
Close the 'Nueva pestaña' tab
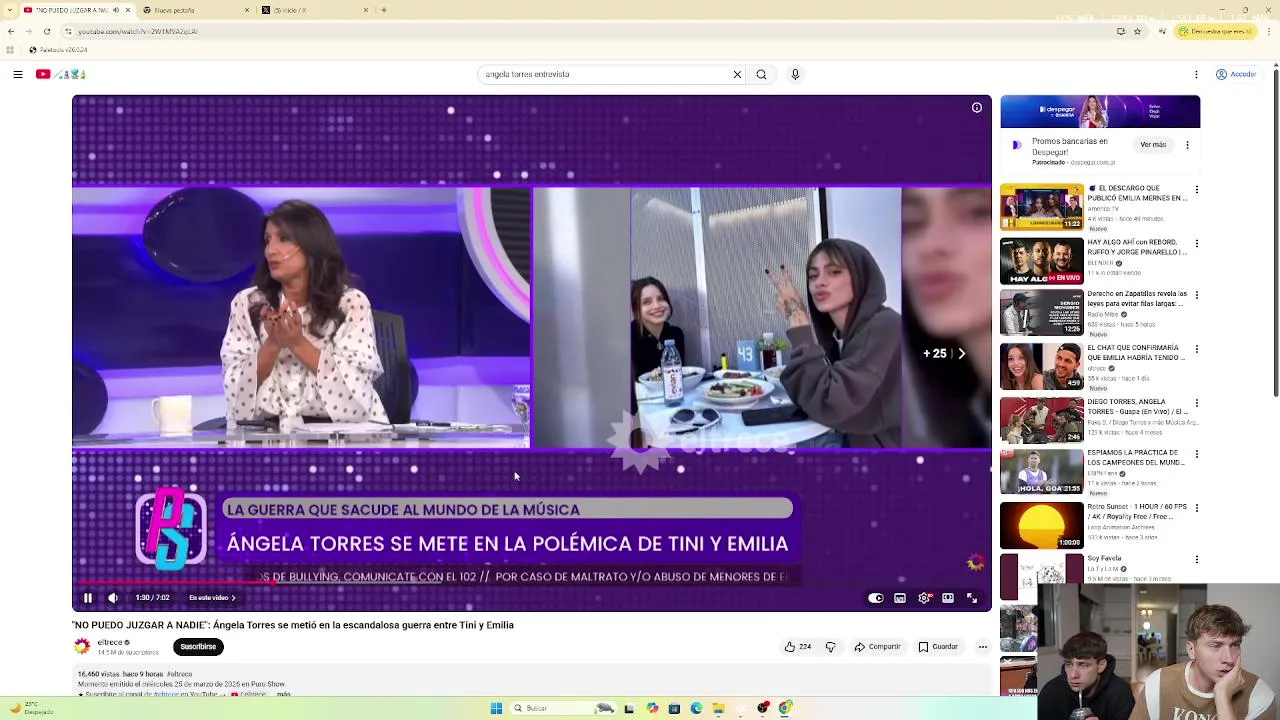coord(247,10)
